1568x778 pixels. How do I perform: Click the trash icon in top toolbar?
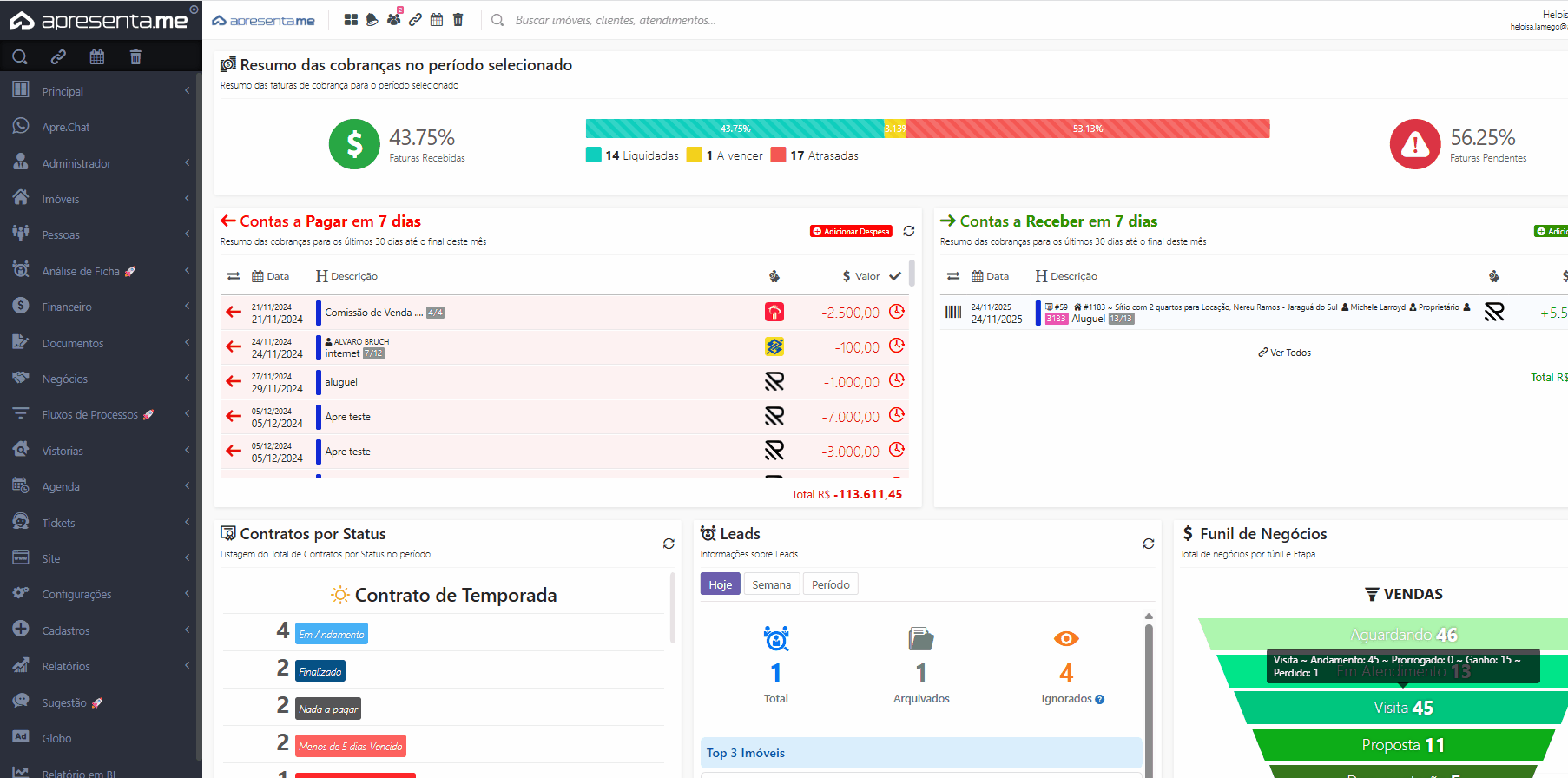point(458,20)
